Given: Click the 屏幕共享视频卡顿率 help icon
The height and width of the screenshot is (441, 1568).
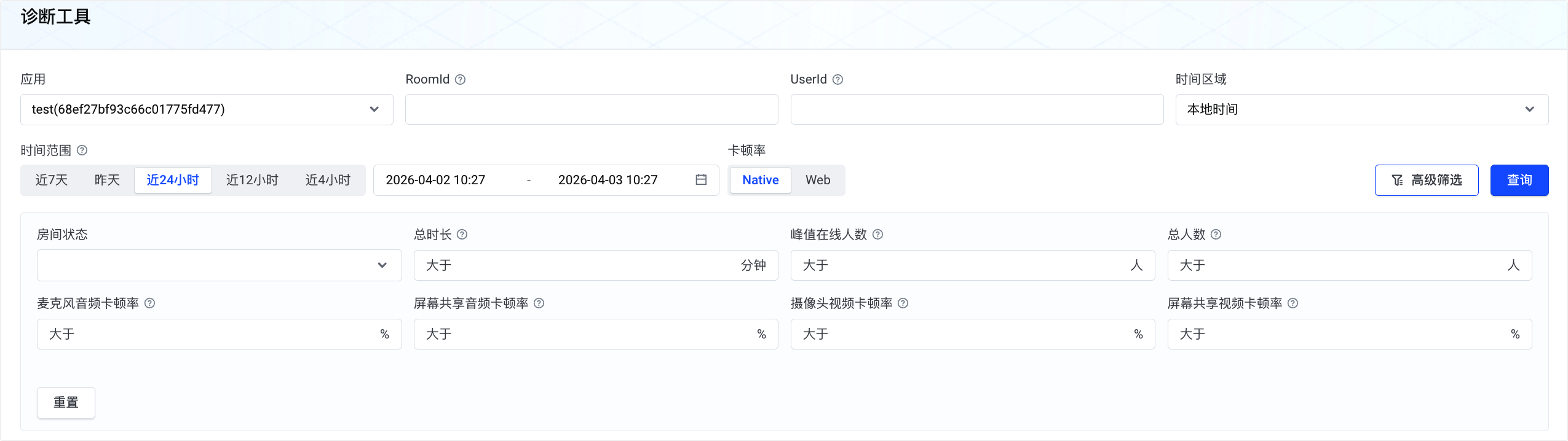Looking at the screenshot, I should coord(1293,303).
